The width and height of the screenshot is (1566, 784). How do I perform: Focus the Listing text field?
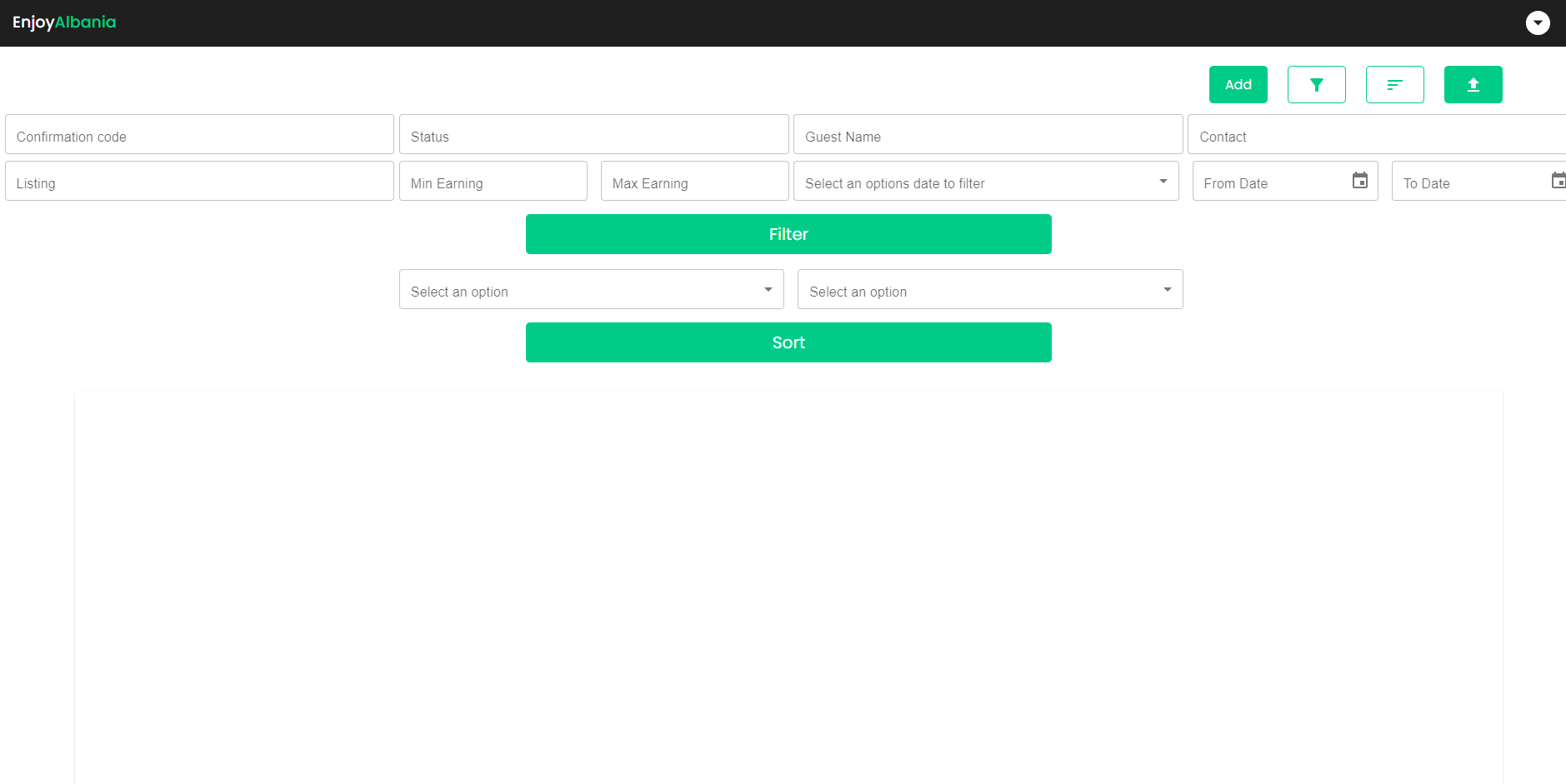coord(199,182)
